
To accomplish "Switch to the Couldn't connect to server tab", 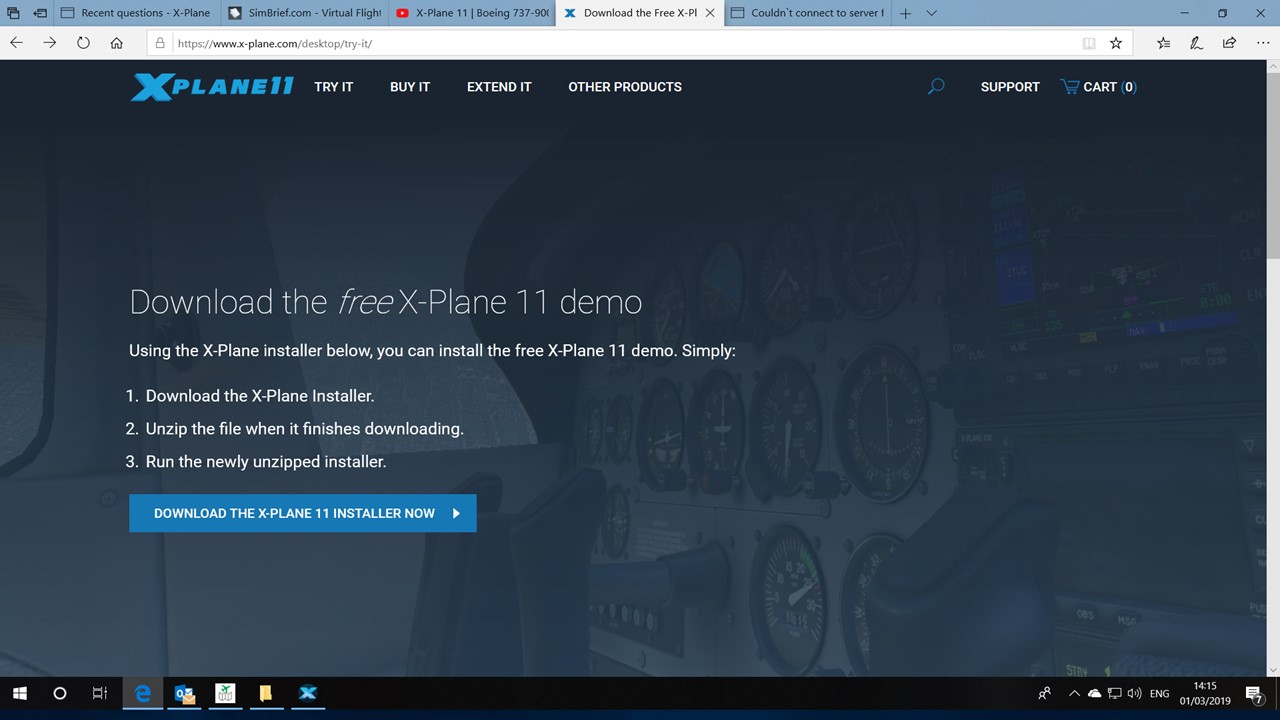I will (x=806, y=13).
